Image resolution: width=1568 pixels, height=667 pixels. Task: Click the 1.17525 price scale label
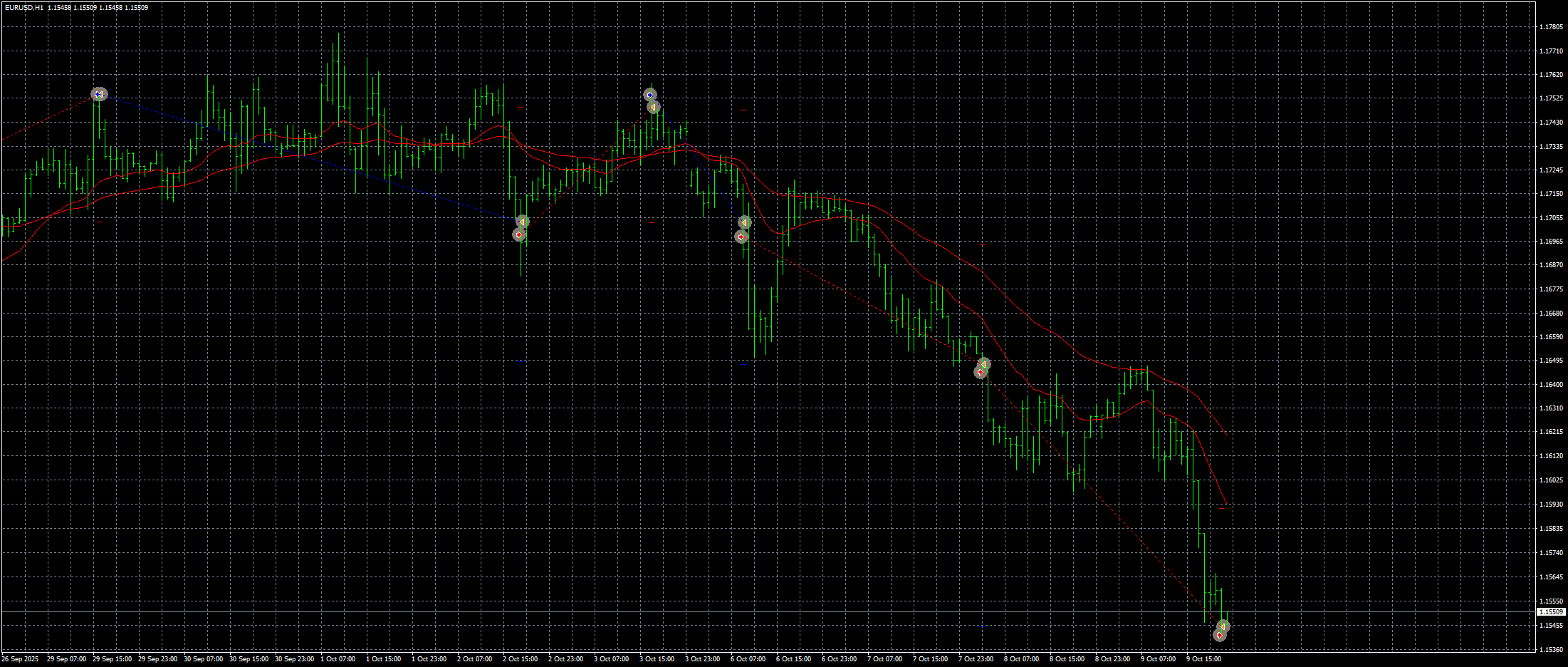click(1551, 98)
